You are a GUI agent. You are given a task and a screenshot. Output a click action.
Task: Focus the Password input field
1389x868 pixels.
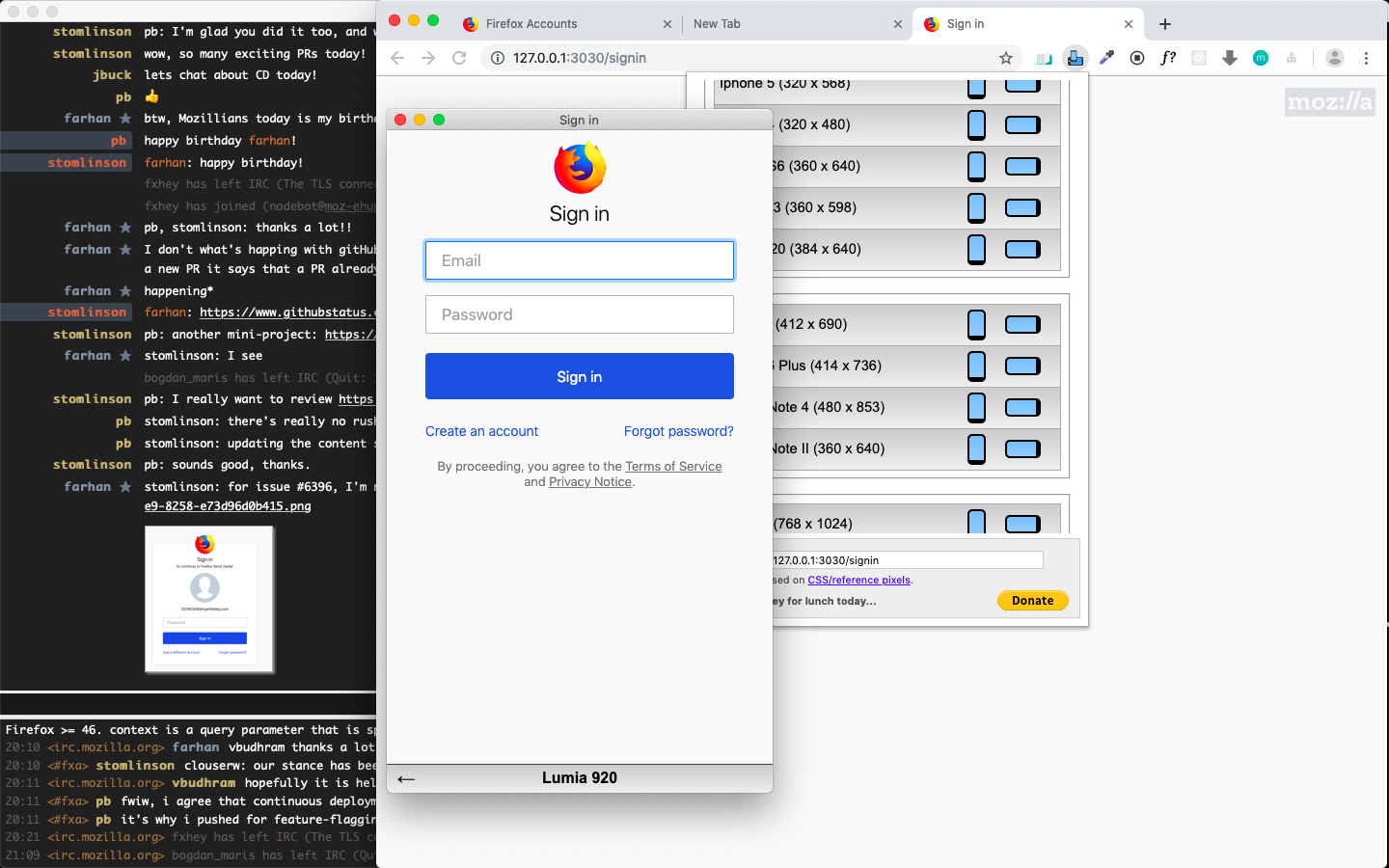click(580, 314)
